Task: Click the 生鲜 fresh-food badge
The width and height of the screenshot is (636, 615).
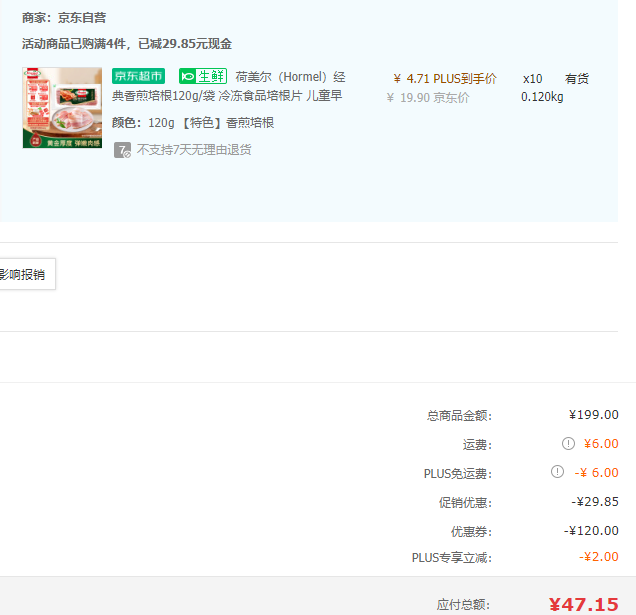Action: 203,76
